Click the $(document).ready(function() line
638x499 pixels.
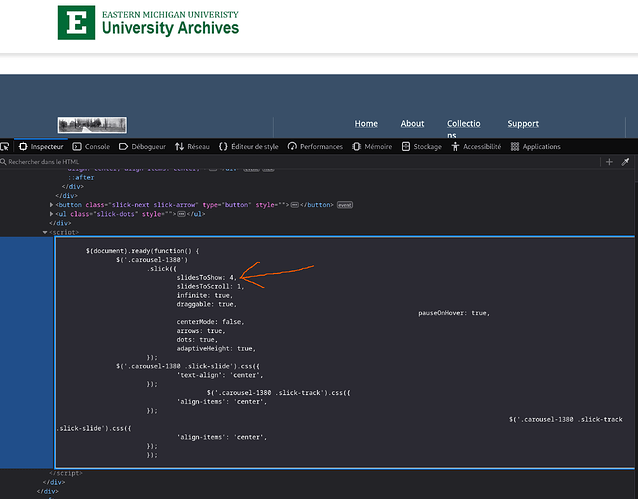coord(142,251)
